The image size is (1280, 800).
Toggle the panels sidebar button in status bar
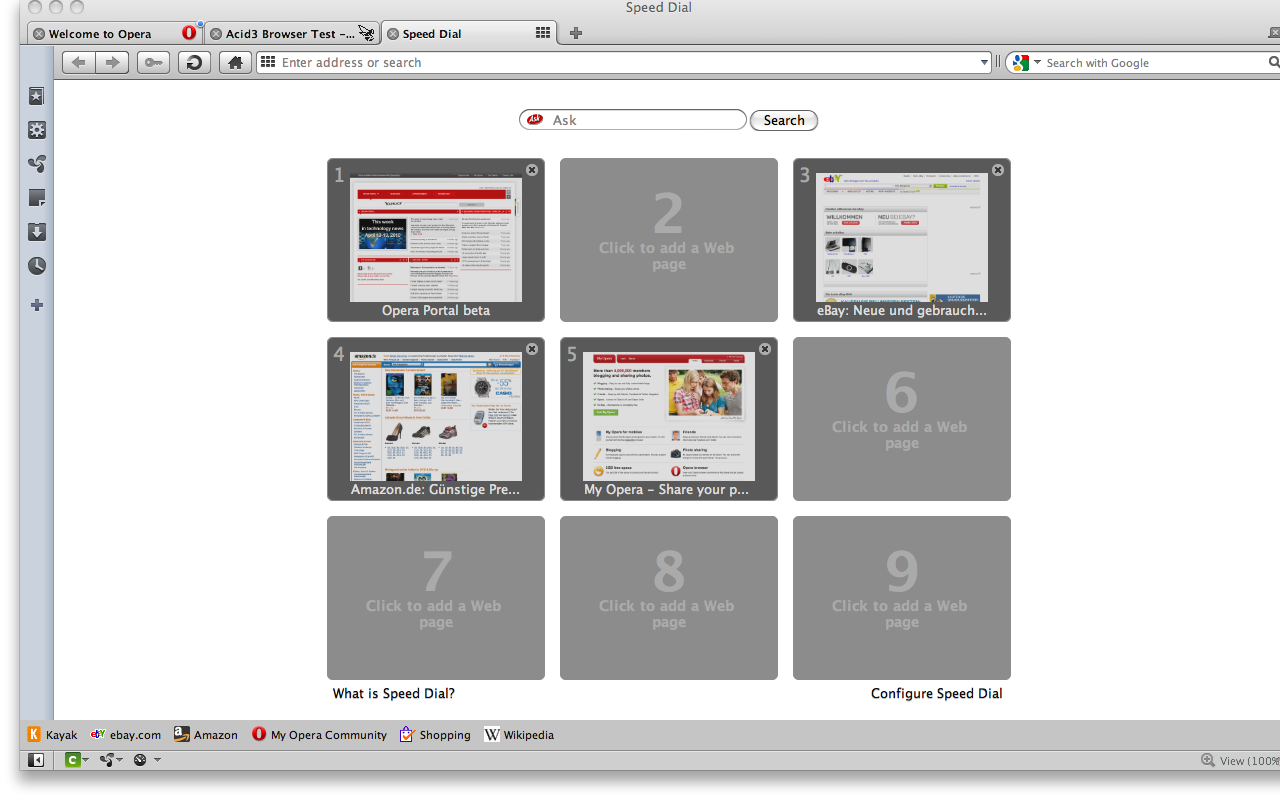tap(36, 760)
